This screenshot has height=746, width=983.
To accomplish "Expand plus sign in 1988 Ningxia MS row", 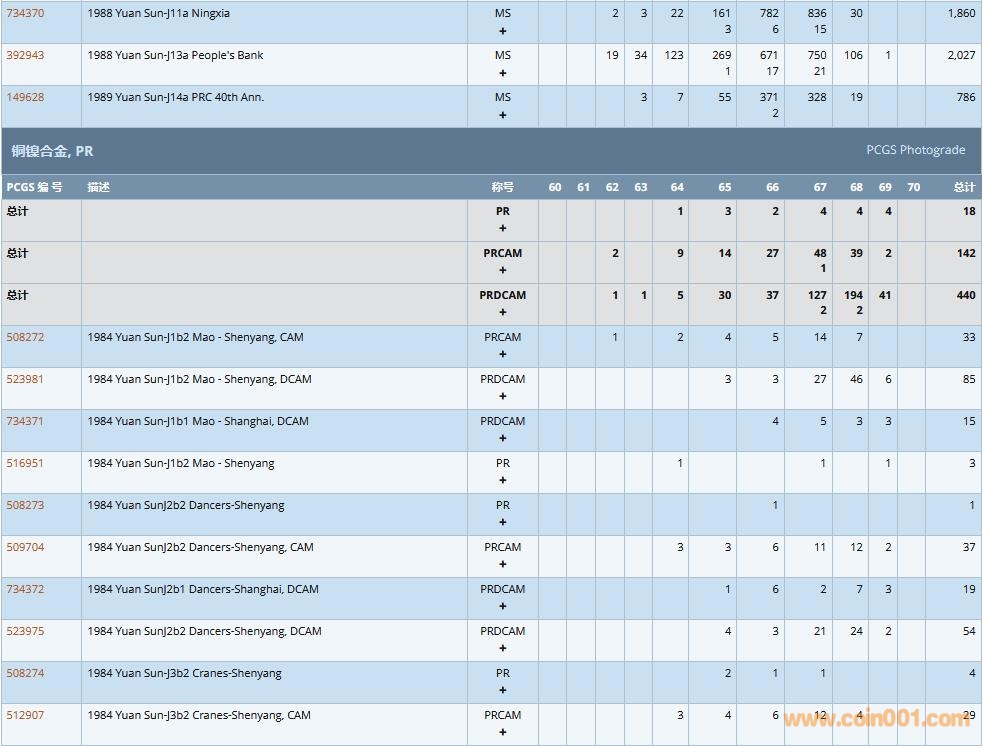I will 502,31.
